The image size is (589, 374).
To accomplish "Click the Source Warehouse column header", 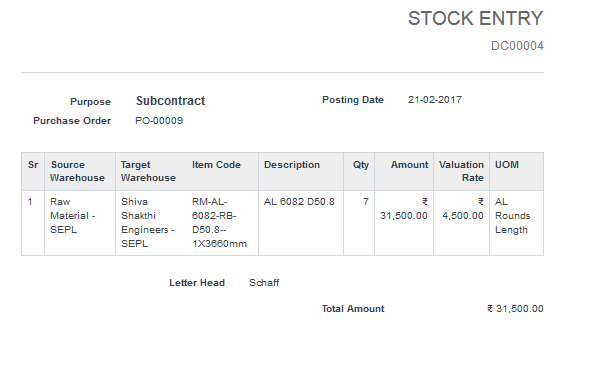I will pos(77,171).
